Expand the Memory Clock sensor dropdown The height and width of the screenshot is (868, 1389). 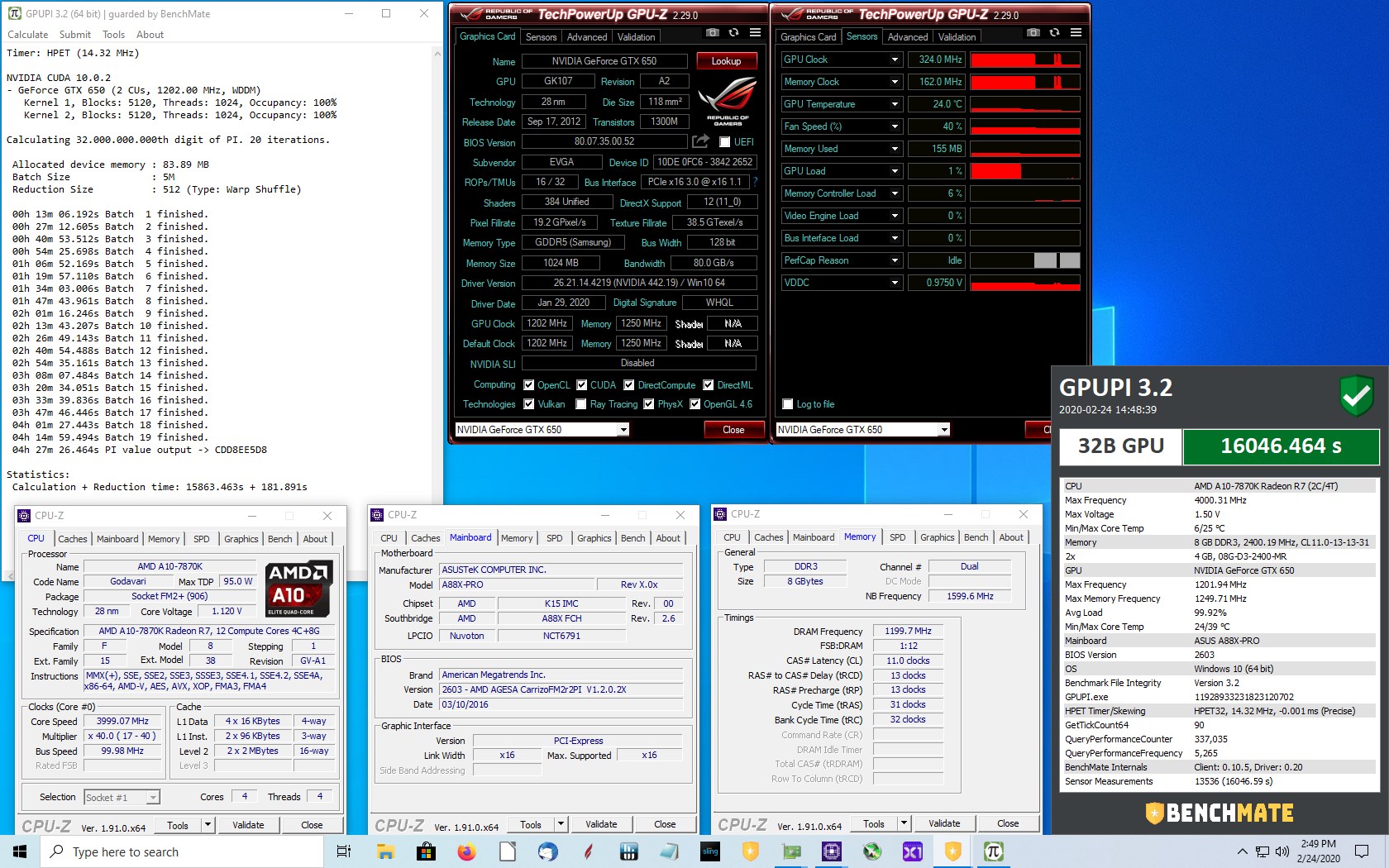click(895, 82)
